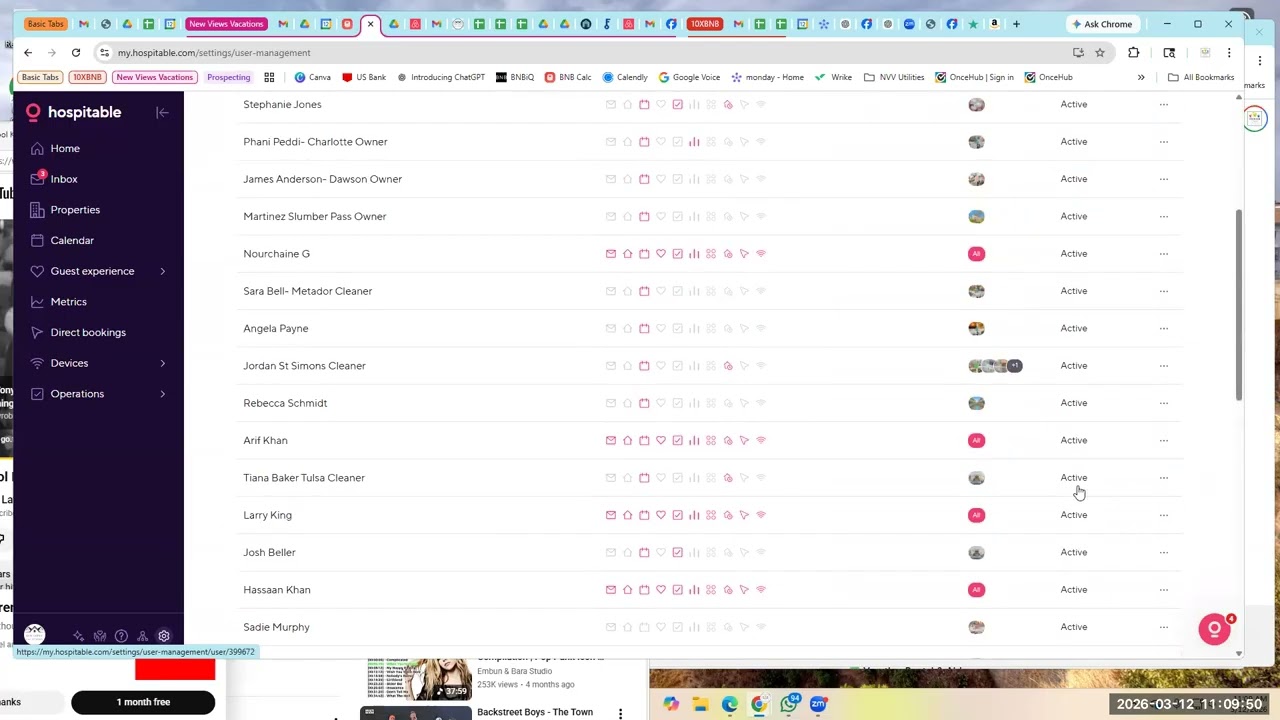This screenshot has height=720, width=1280.
Task: Click the calendar icon in Rebecca Schmidt row
Action: coord(644,403)
